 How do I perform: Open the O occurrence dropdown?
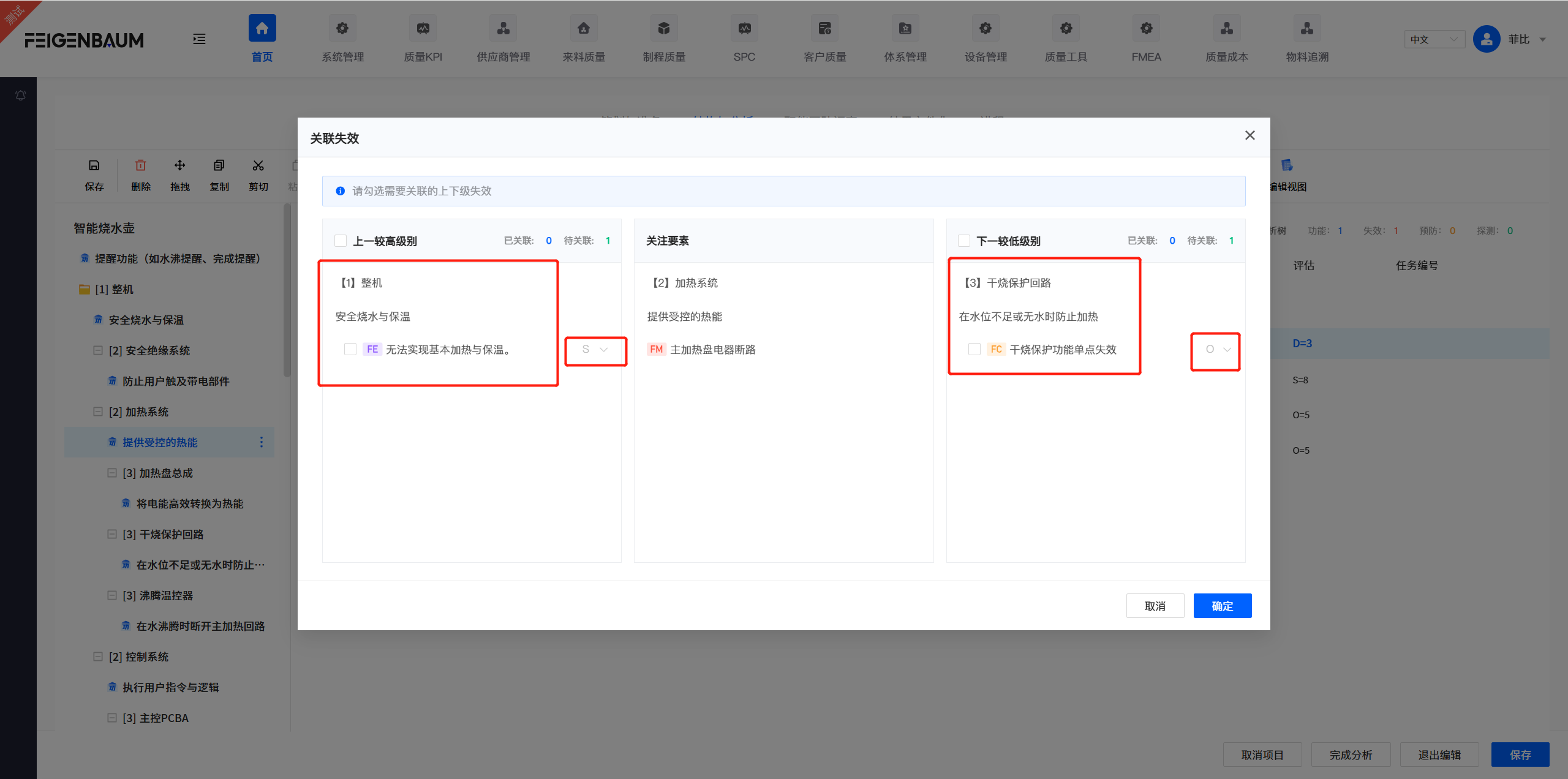(x=1215, y=350)
